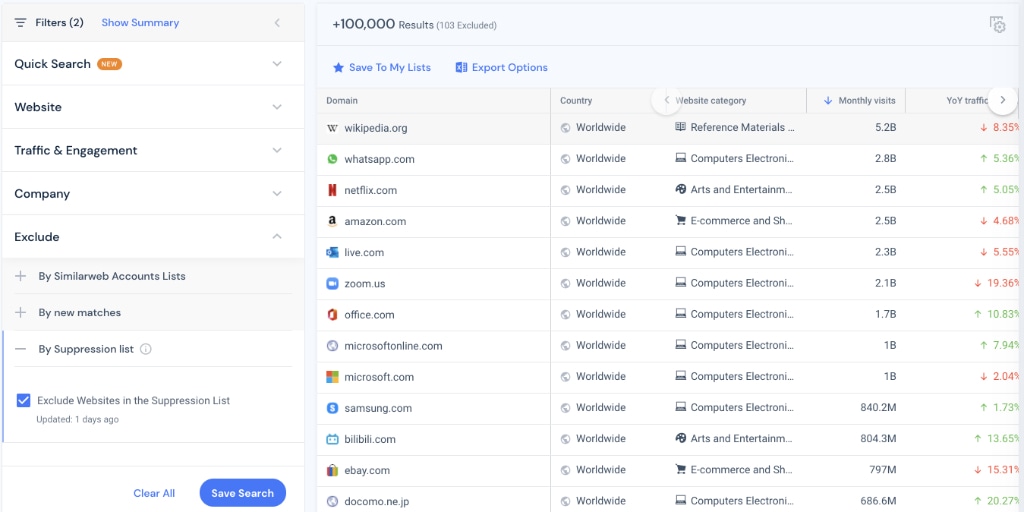1024x512 pixels.
Task: Click Clear All filters link
Action: coord(154,493)
